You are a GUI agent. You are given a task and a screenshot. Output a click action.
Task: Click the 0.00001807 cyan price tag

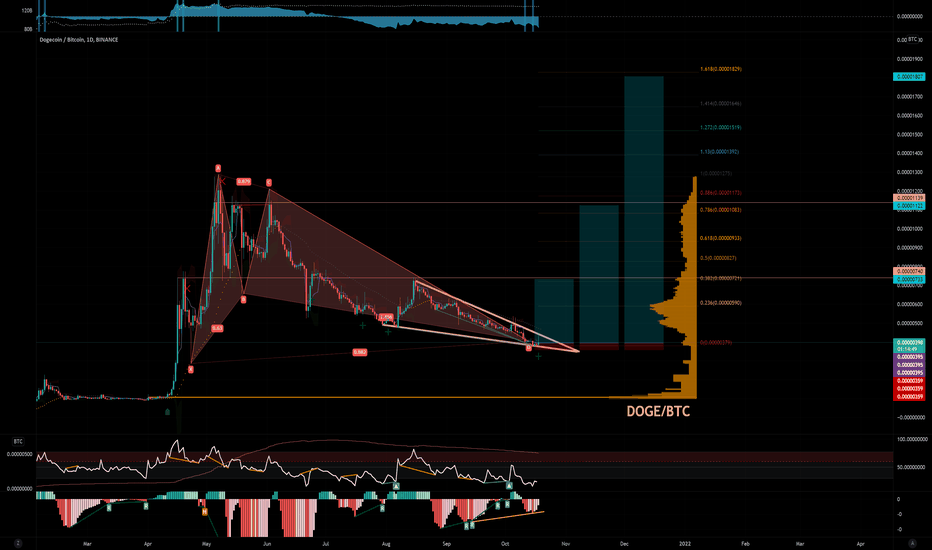[x=909, y=77]
